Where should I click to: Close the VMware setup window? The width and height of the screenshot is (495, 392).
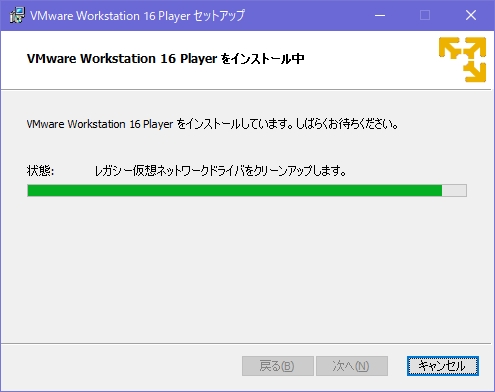(x=471, y=15)
